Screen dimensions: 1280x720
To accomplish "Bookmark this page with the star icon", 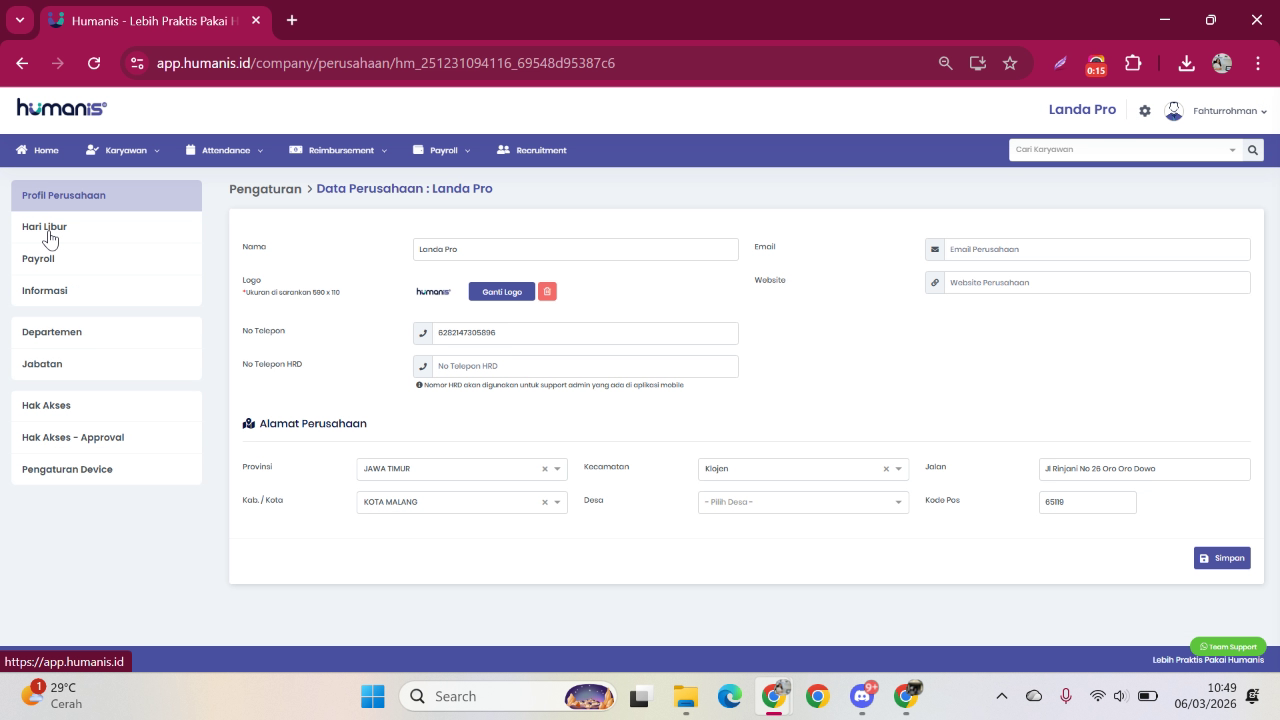I will tap(1010, 63).
